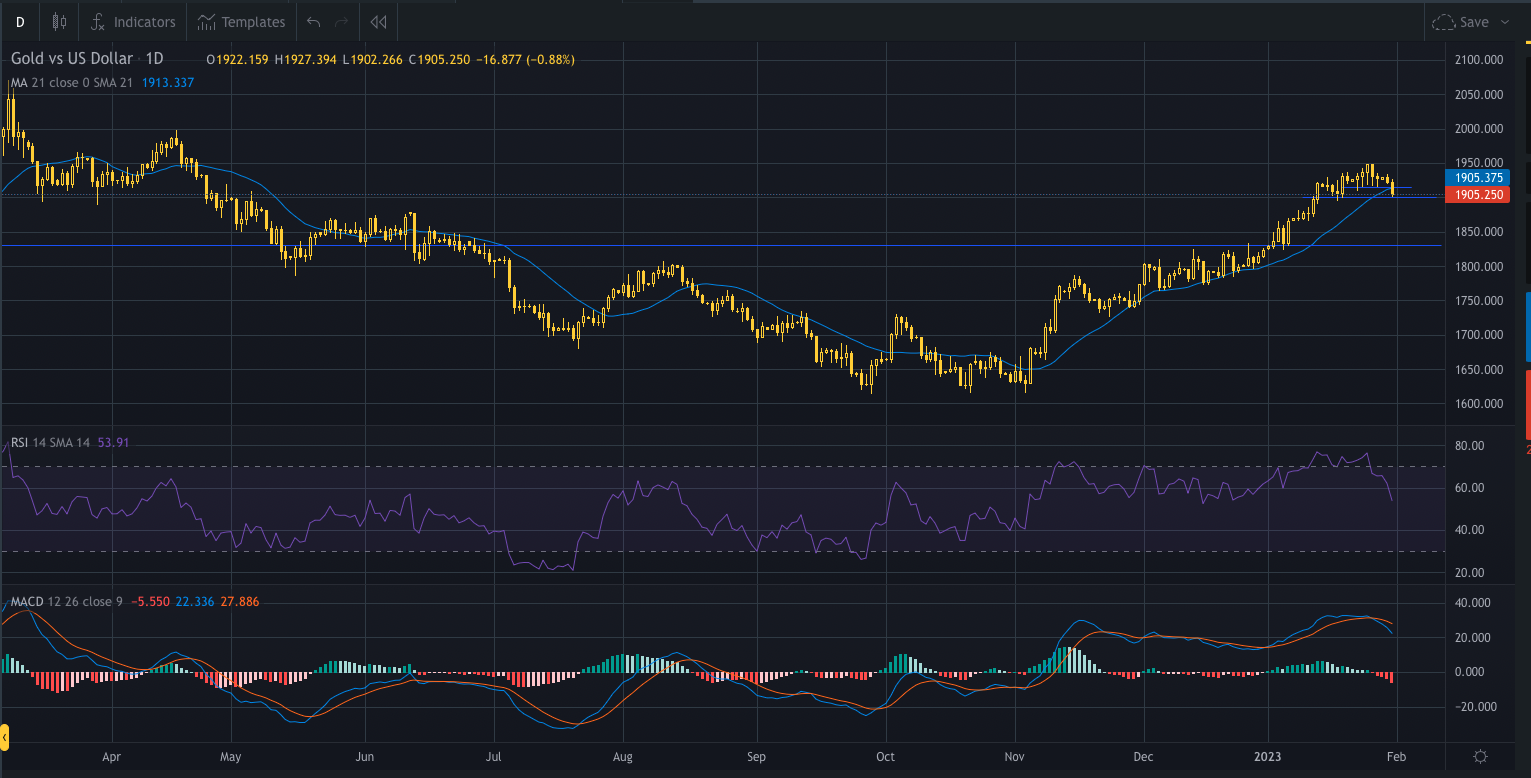The width and height of the screenshot is (1531, 778).
Task: Click the RSI 40.00 axis label
Action: click(1470, 529)
